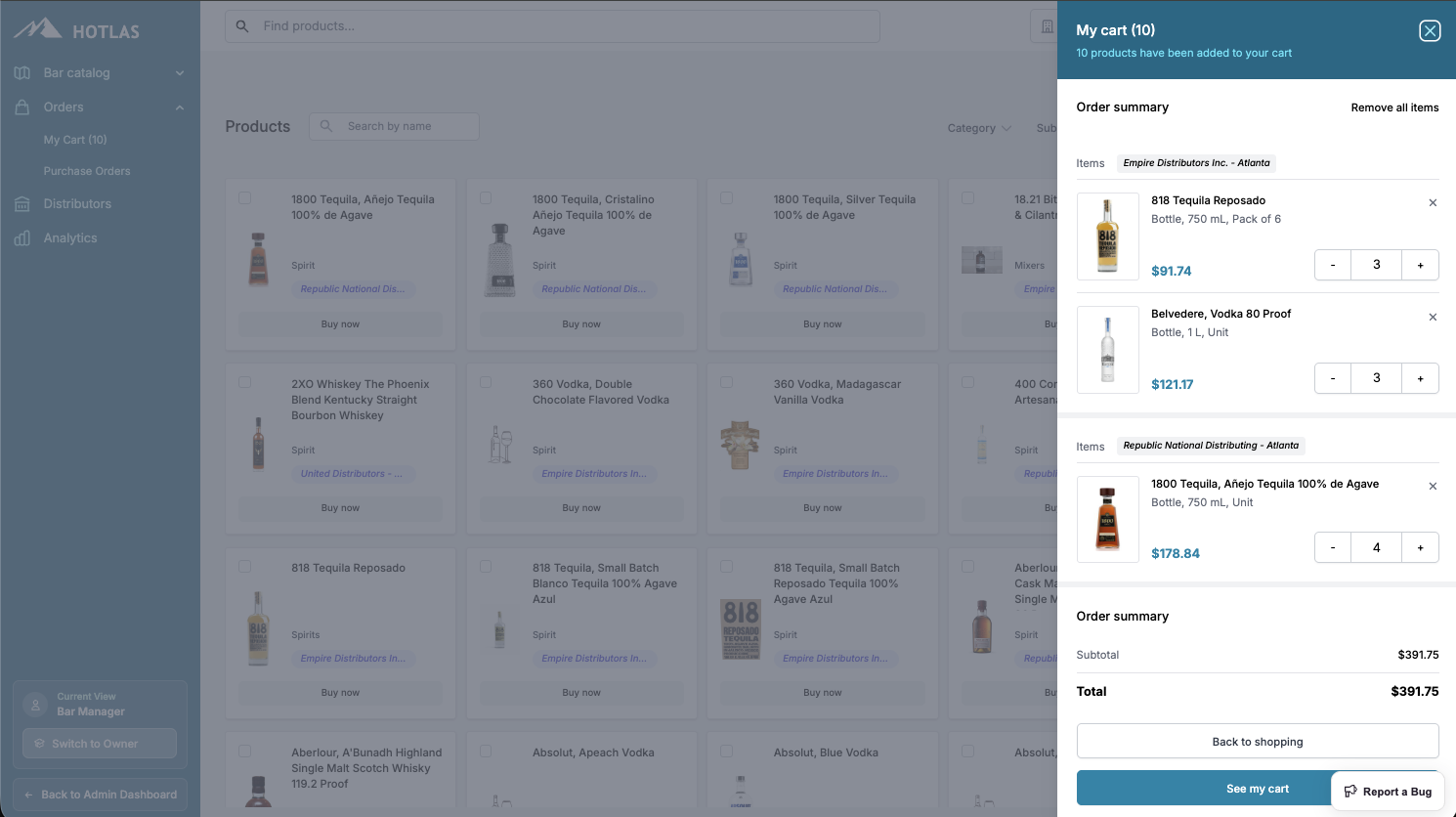
Task: Increase quantity of 1800 Tequila Añejo in cart
Action: (1420, 547)
